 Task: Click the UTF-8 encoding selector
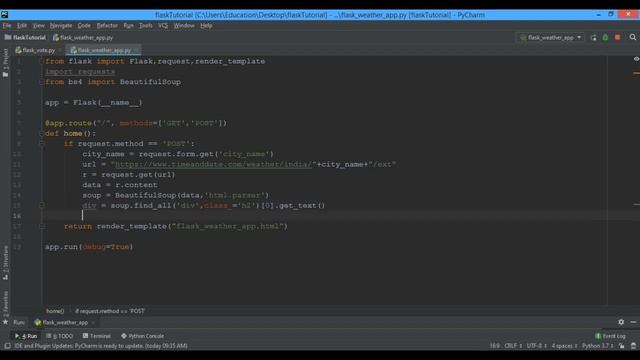click(x=536, y=346)
